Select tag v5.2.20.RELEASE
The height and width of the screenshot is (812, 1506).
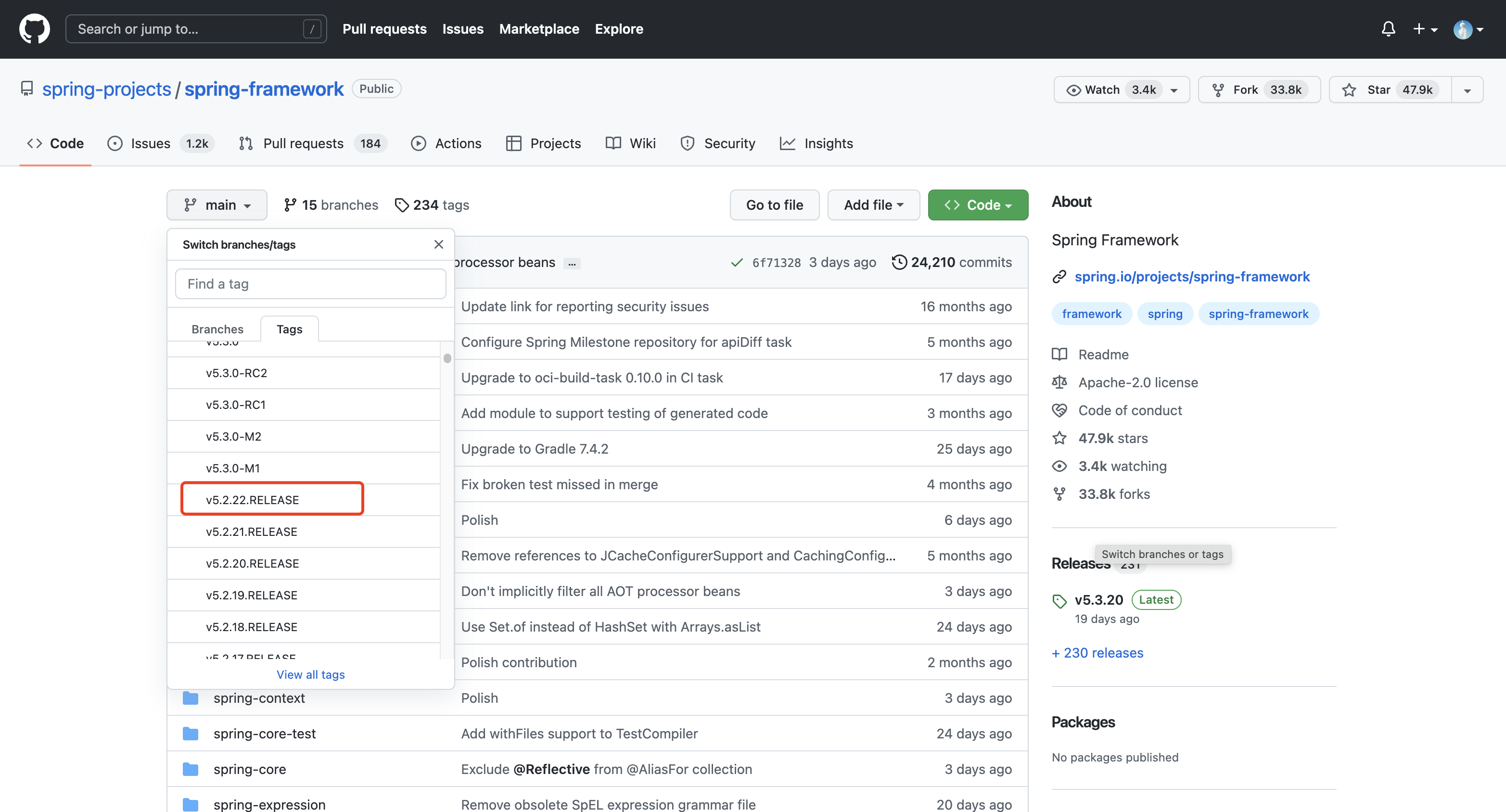[304, 563]
